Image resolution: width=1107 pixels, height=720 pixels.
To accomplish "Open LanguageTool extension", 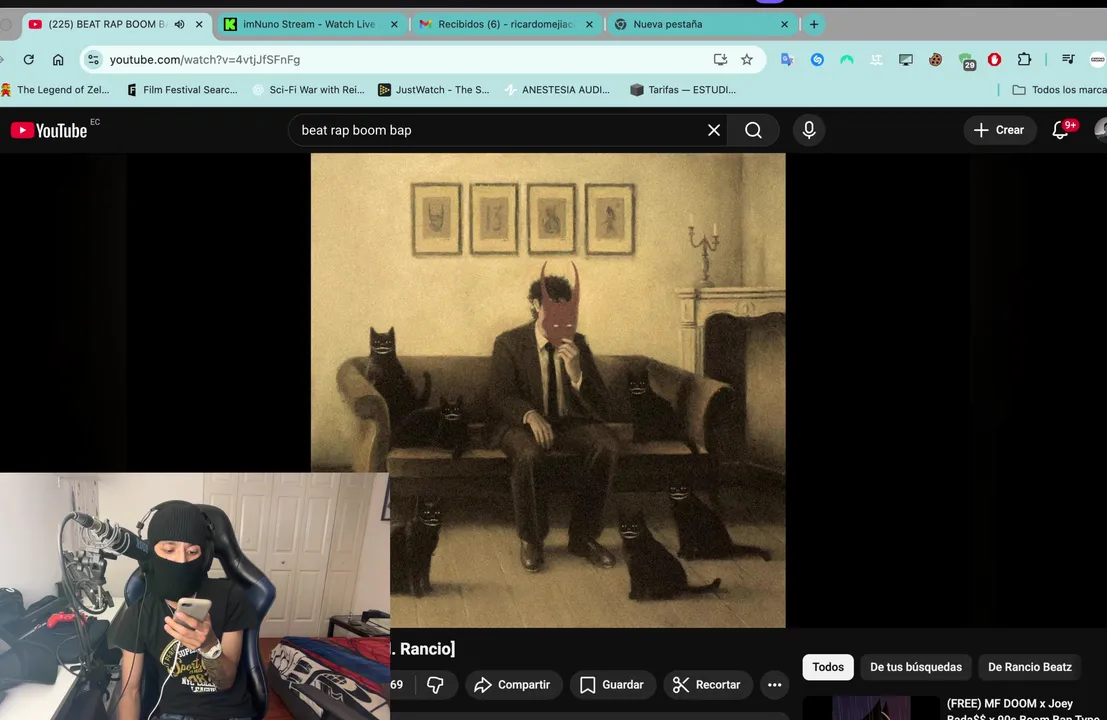I will (x=876, y=59).
